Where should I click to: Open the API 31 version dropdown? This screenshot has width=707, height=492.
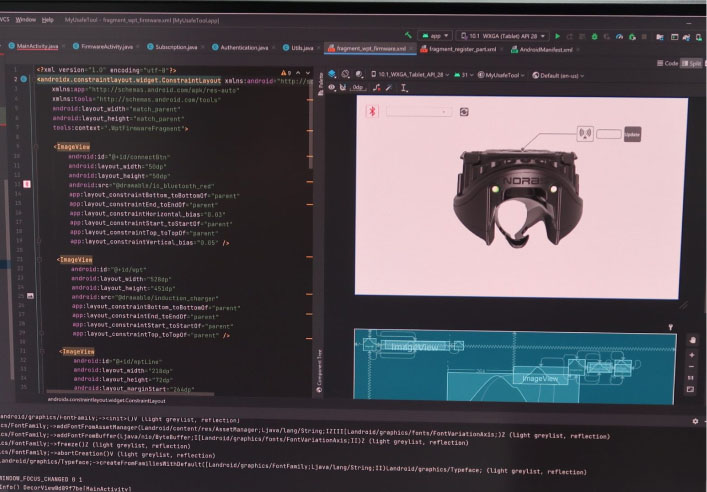point(464,75)
